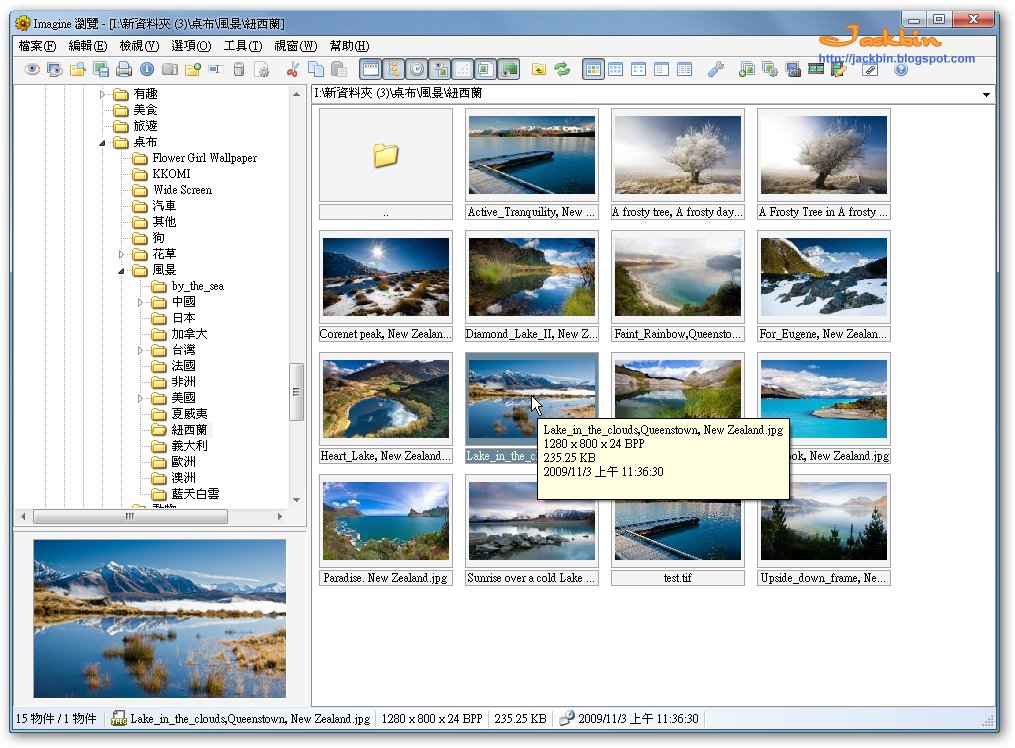The height and width of the screenshot is (748, 1015).
Task: Create new folder with folder-plus icon
Action: pyautogui.click(x=193, y=69)
